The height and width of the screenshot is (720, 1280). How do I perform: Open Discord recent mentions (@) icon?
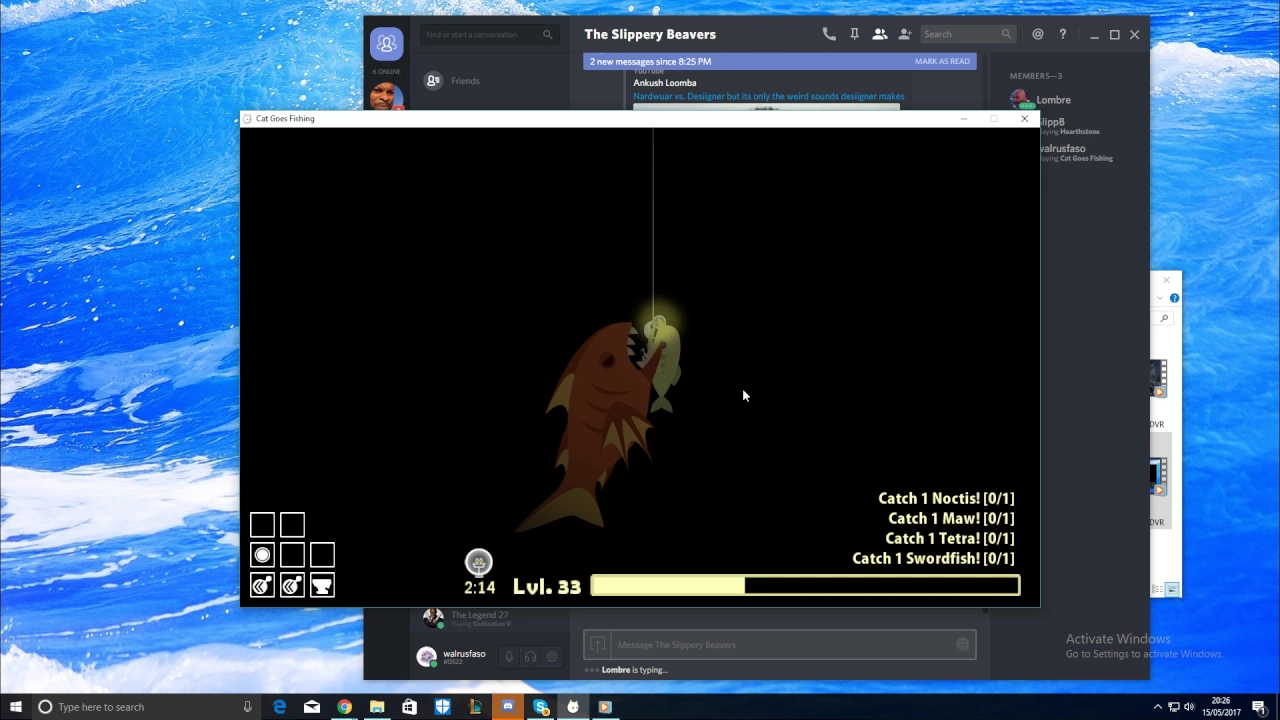click(x=1038, y=34)
